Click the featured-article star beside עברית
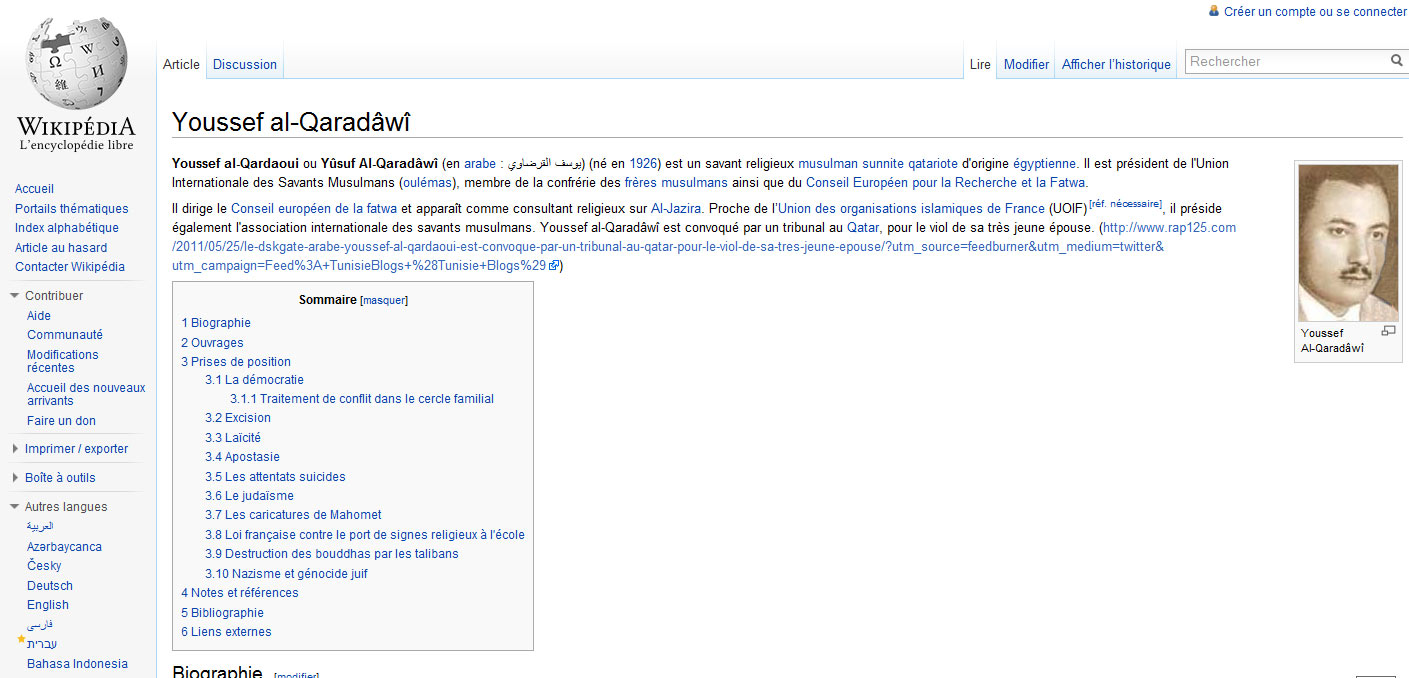This screenshot has height=678, width=1409. click(21, 639)
